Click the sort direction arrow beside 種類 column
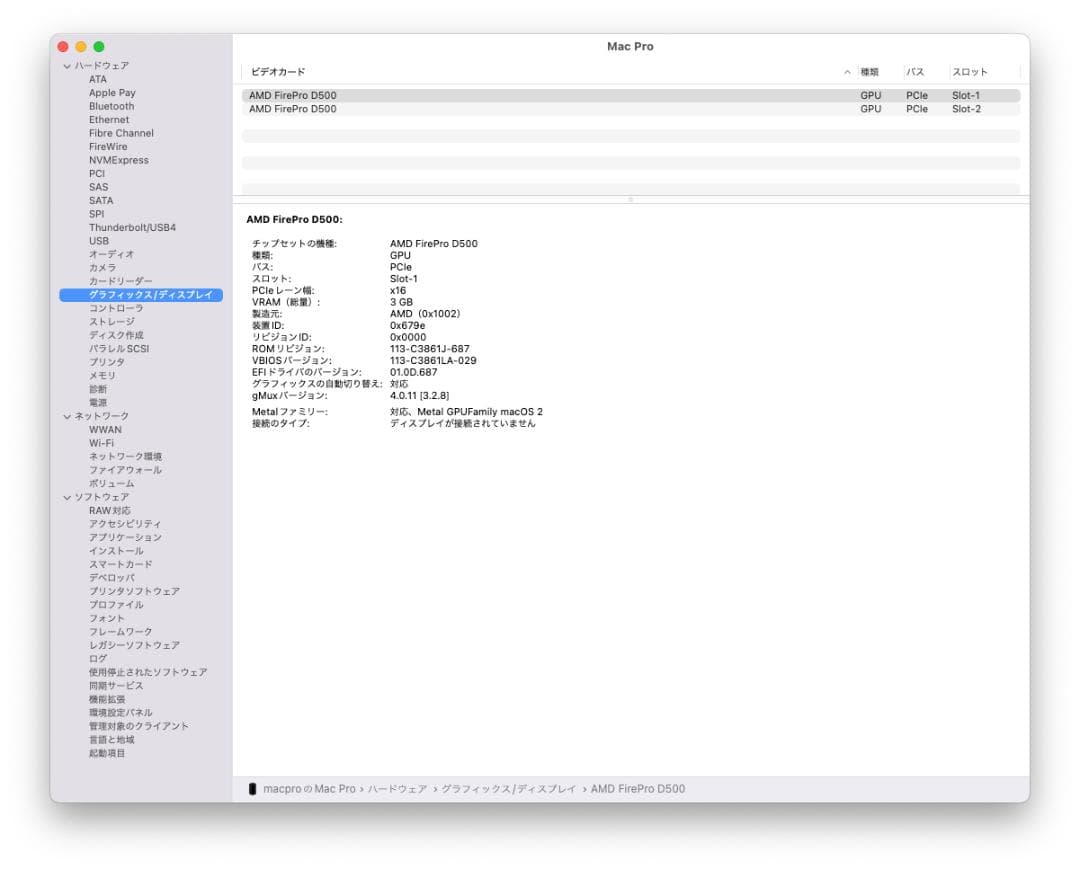 pyautogui.click(x=848, y=71)
